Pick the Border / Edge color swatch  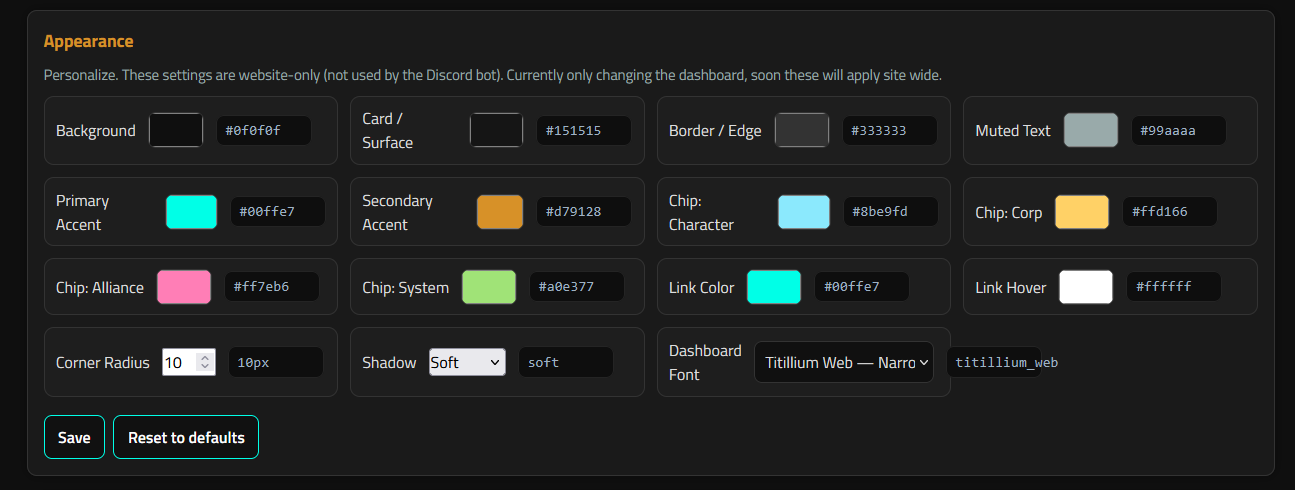click(x=802, y=130)
